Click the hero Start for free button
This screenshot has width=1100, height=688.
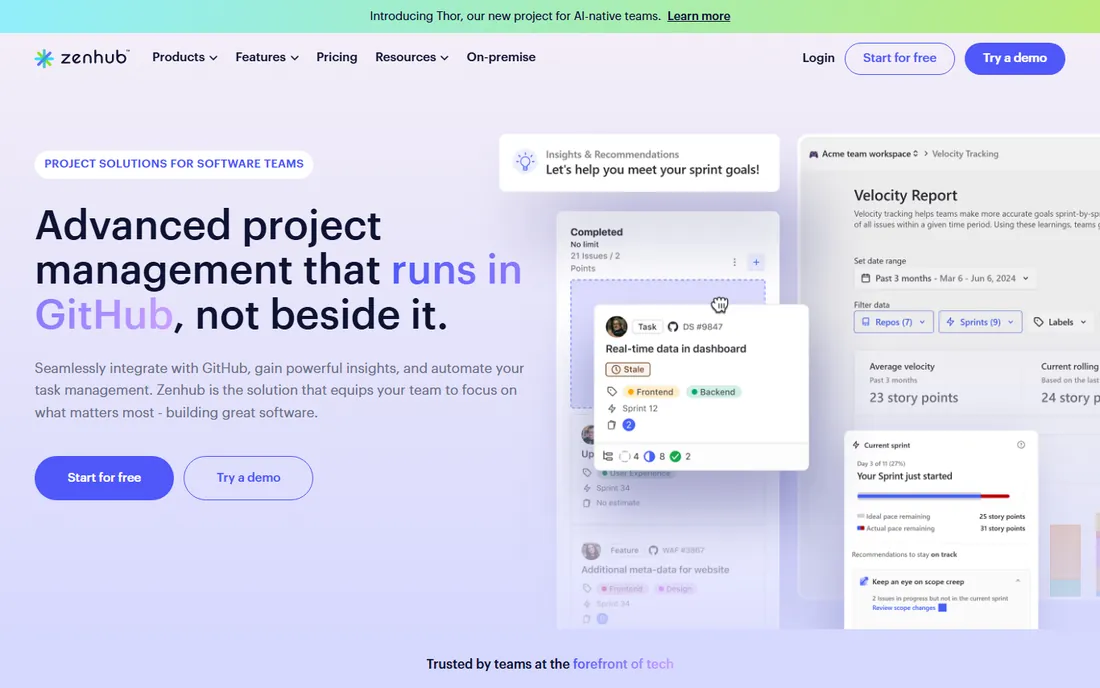coord(104,478)
